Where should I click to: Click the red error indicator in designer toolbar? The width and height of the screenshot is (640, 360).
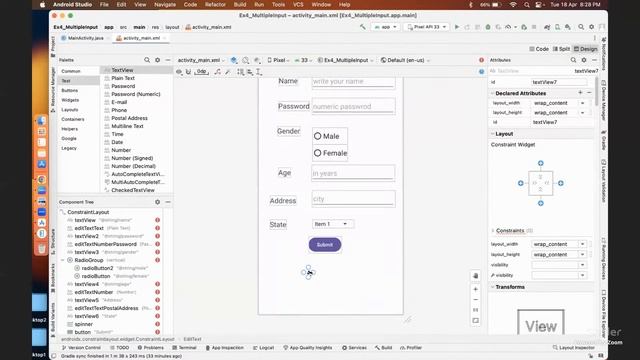coord(481,60)
